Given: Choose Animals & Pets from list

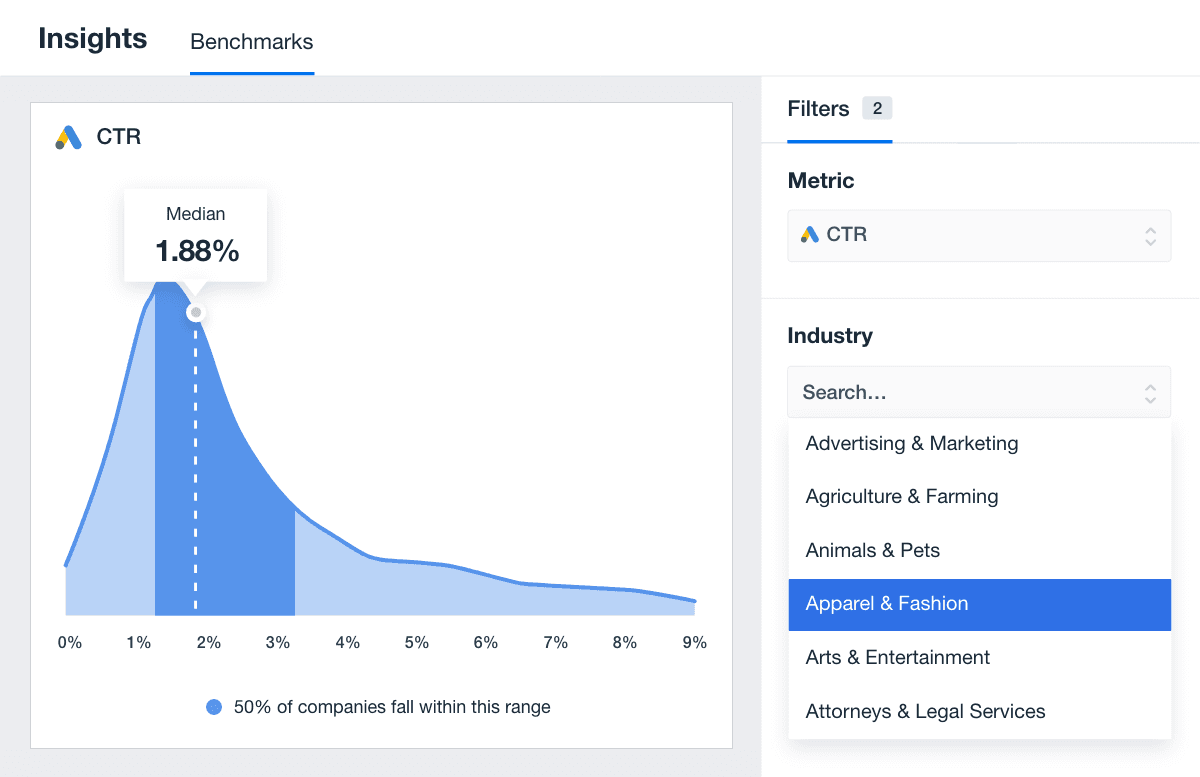Looking at the screenshot, I should (x=873, y=551).
